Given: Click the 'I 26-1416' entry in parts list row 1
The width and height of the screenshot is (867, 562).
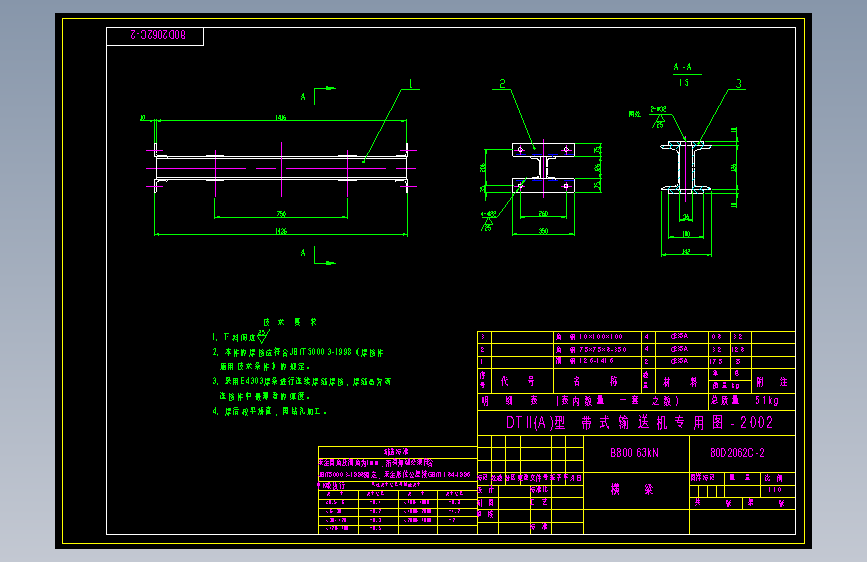Looking at the screenshot, I should point(596,361).
